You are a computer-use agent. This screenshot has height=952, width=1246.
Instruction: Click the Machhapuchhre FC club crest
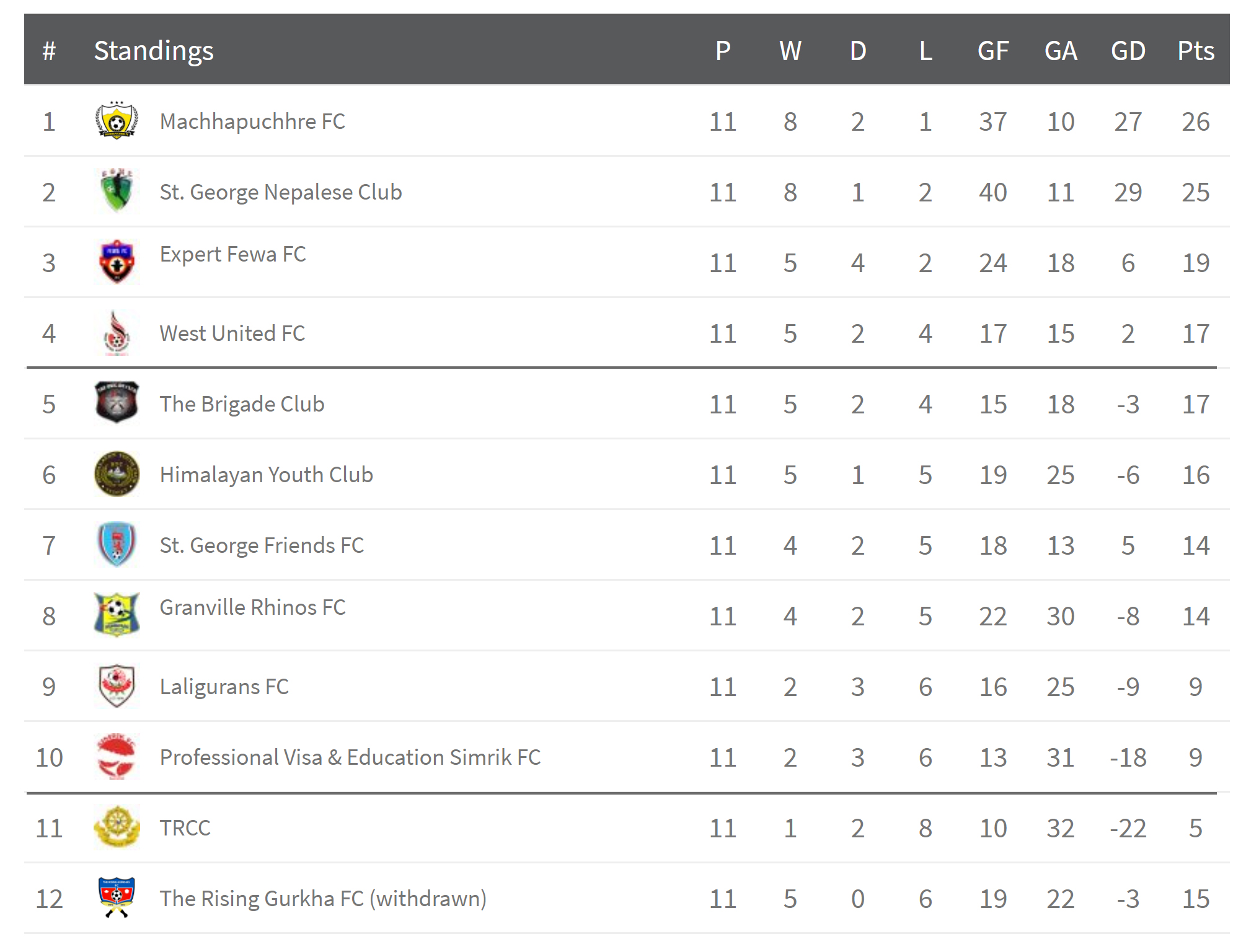click(117, 120)
